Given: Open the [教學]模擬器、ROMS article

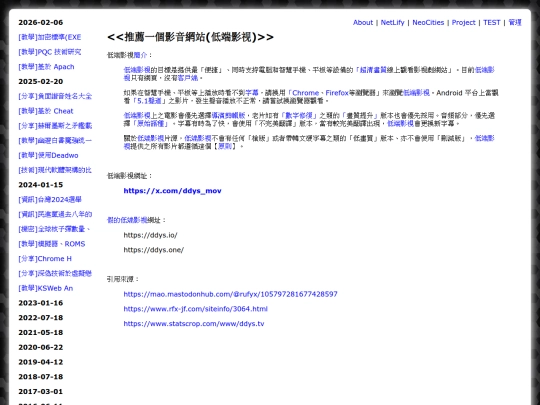Looking at the screenshot, I should point(52,244).
